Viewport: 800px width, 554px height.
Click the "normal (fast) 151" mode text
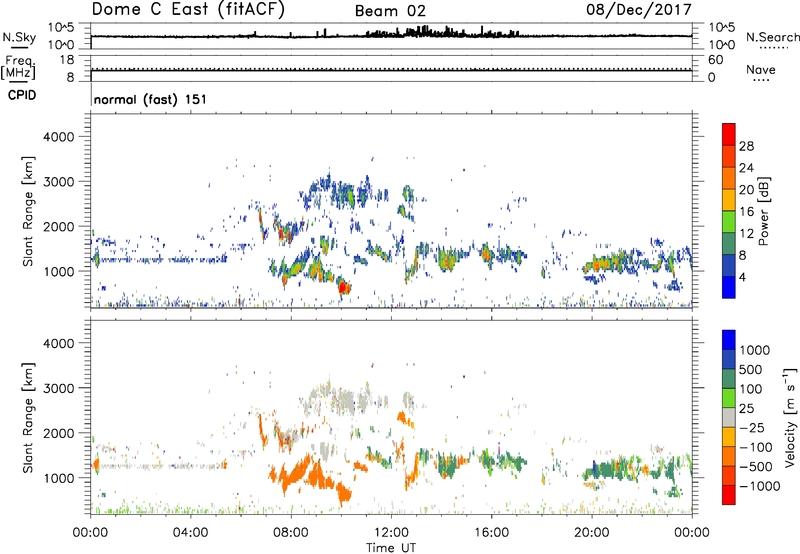tap(150, 99)
